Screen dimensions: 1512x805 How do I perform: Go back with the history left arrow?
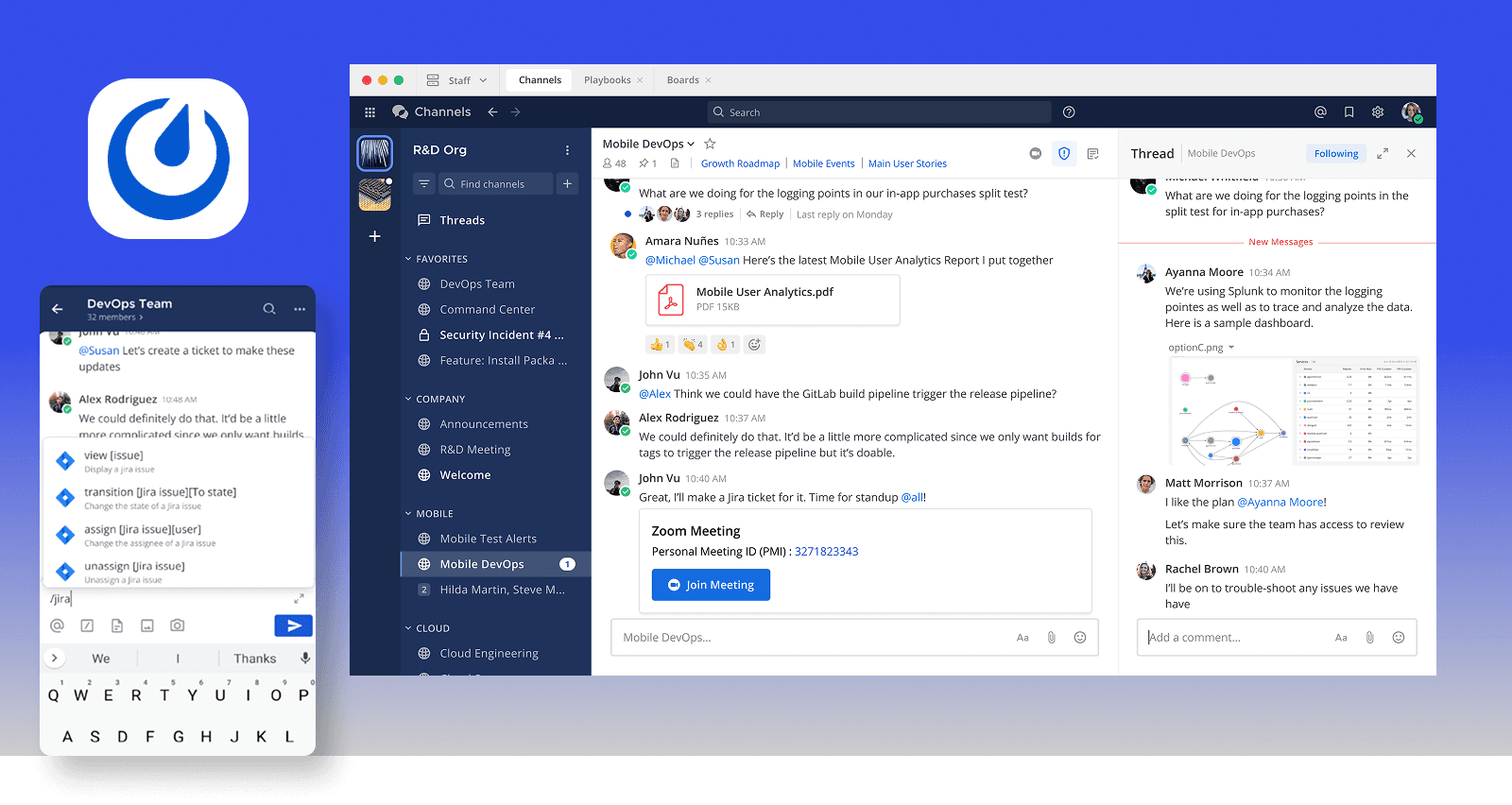[492, 111]
